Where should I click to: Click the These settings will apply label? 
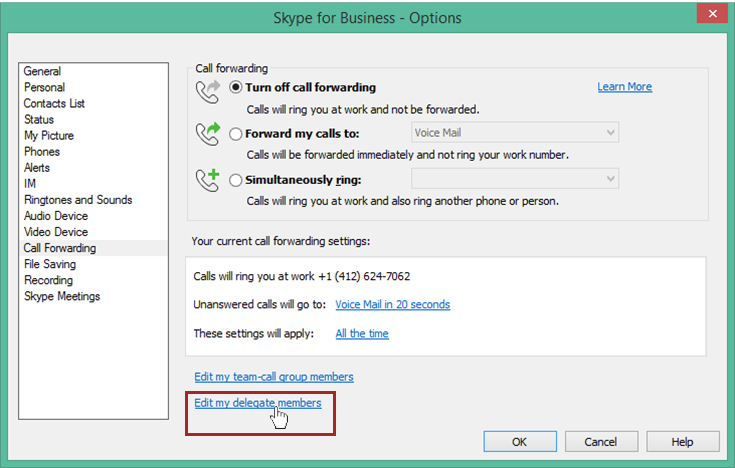point(254,333)
